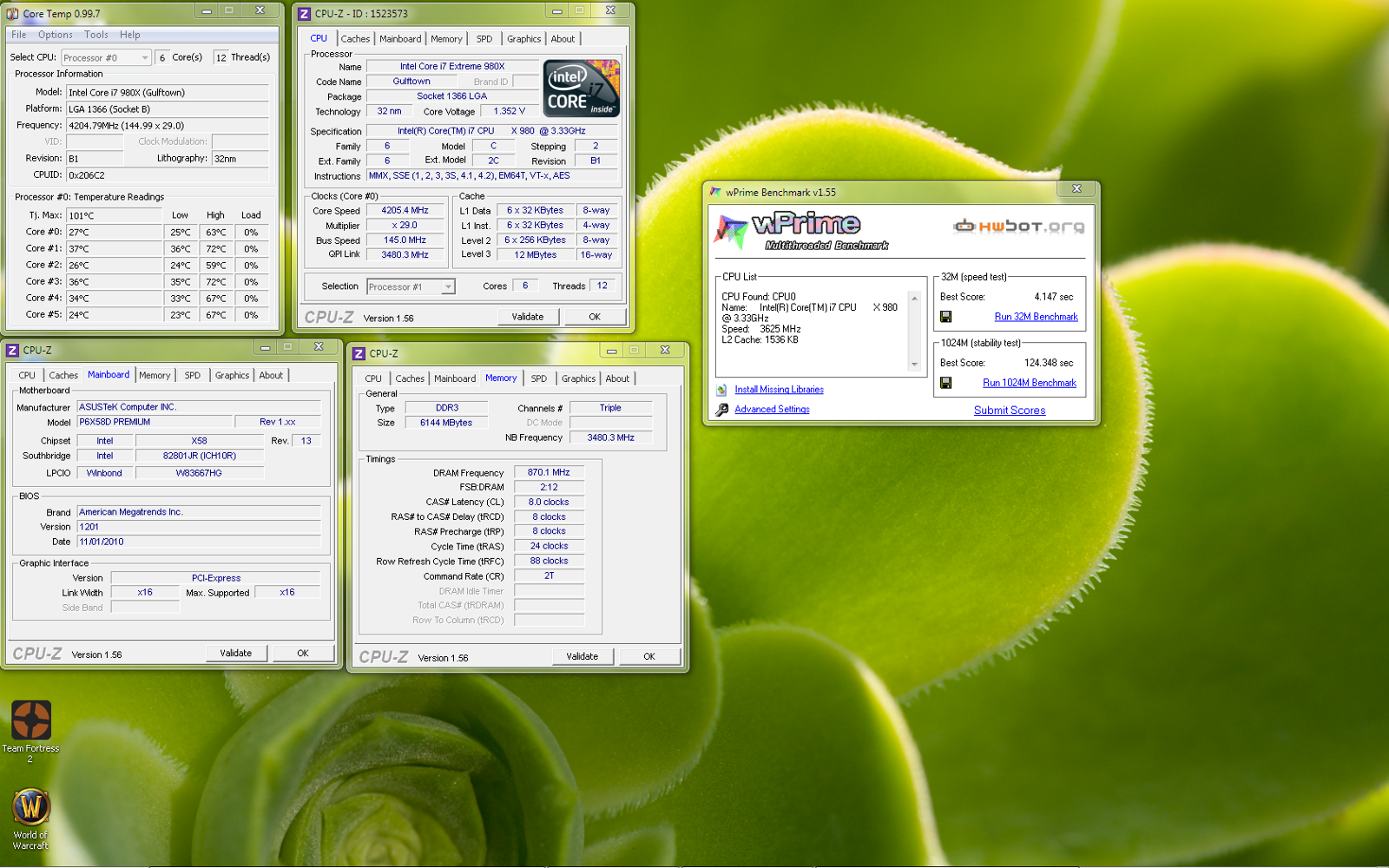This screenshot has width=1389, height=868.
Task: Click the Core Temp Model field
Action: [168, 93]
